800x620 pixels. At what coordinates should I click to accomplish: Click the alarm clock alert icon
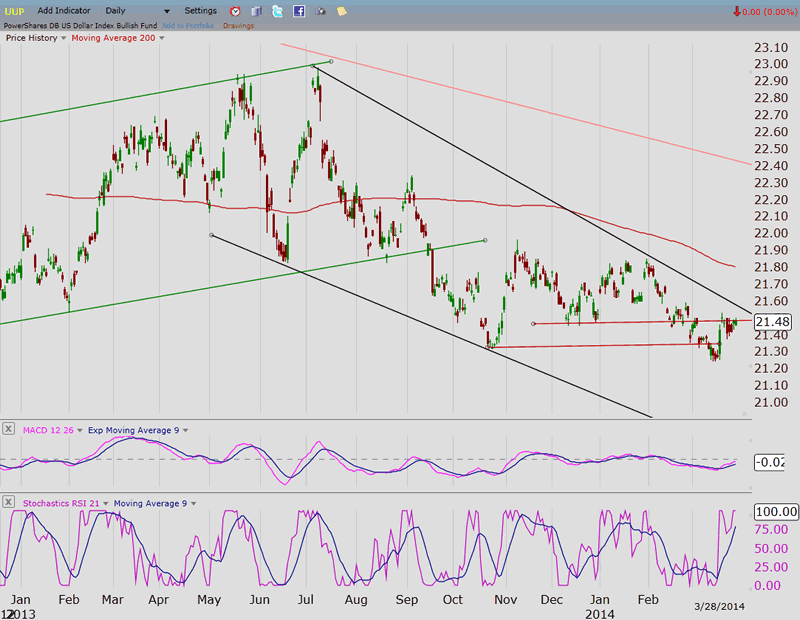point(235,11)
